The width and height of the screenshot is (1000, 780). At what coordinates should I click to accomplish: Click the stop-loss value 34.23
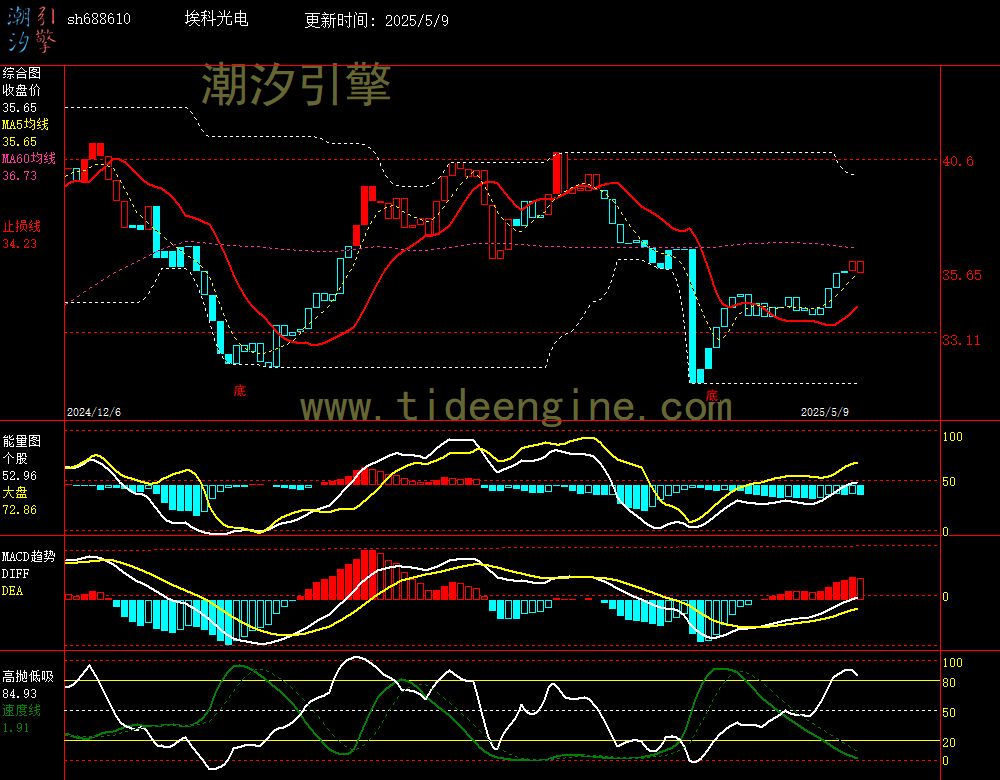(20, 244)
